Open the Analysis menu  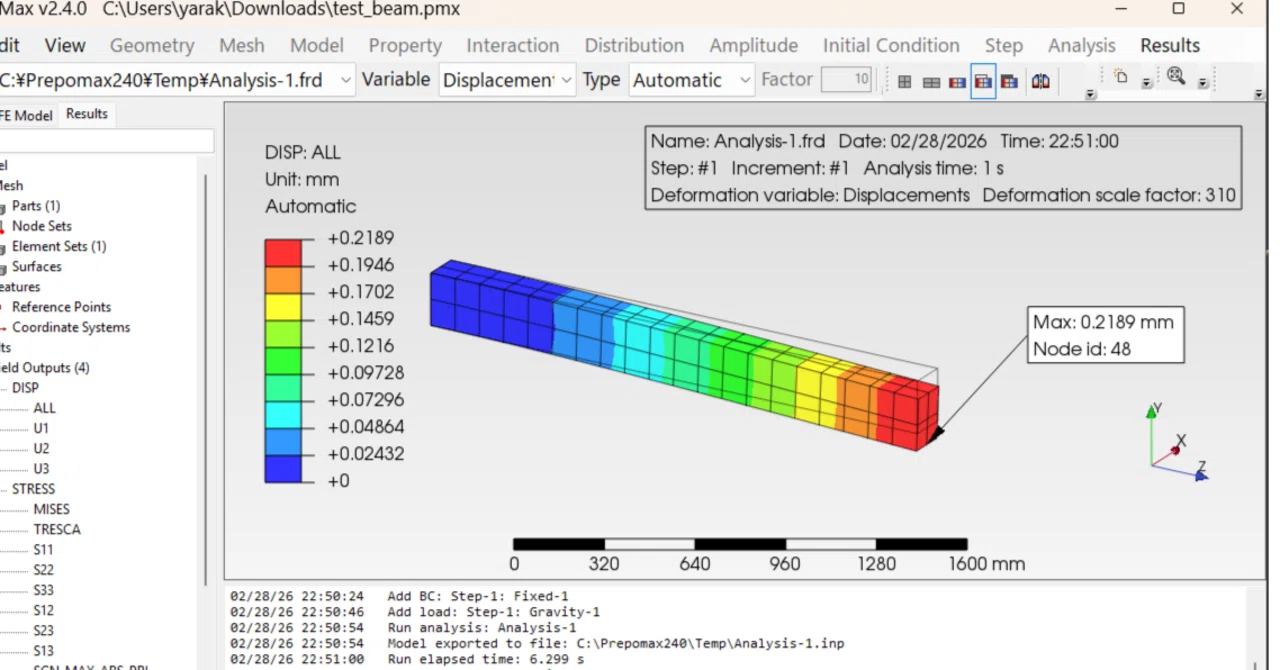click(1082, 45)
